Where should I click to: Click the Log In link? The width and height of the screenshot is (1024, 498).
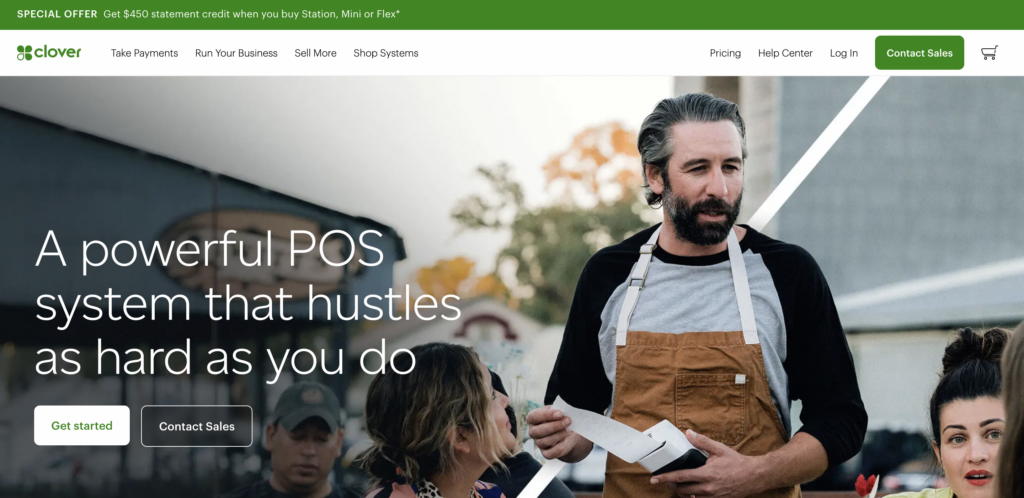(844, 54)
